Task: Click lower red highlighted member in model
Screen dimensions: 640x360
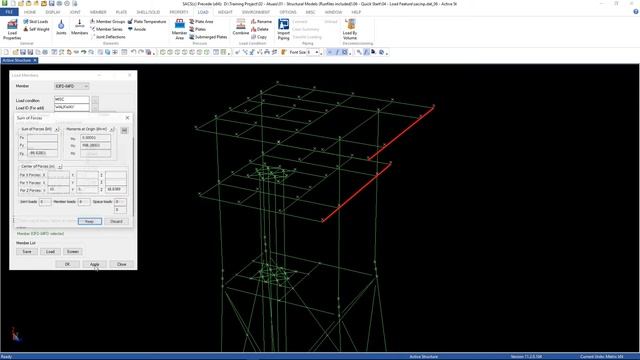Action: pos(356,192)
